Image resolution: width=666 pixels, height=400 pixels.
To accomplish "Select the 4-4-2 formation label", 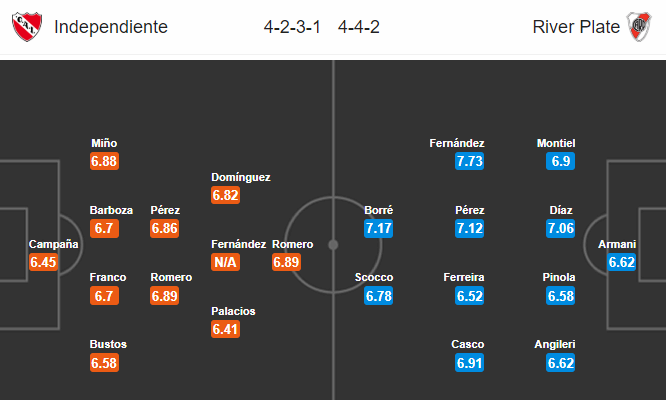I will 358,27.
